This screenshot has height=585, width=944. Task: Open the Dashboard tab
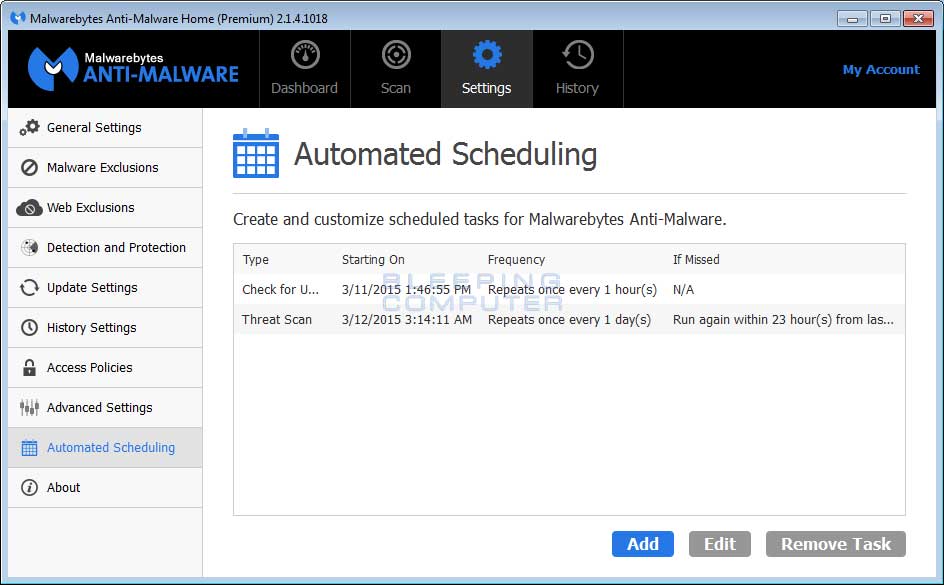(305, 69)
